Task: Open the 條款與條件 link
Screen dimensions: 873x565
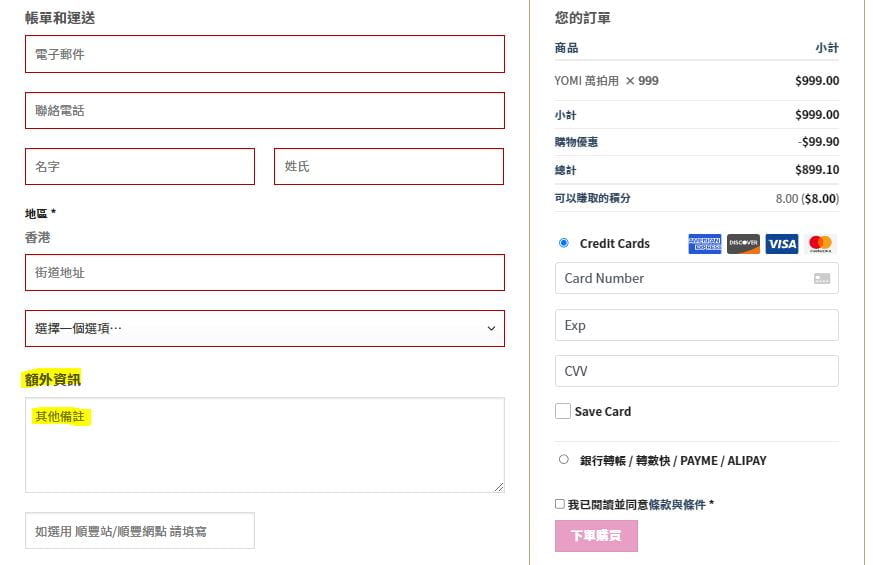Action: click(677, 504)
